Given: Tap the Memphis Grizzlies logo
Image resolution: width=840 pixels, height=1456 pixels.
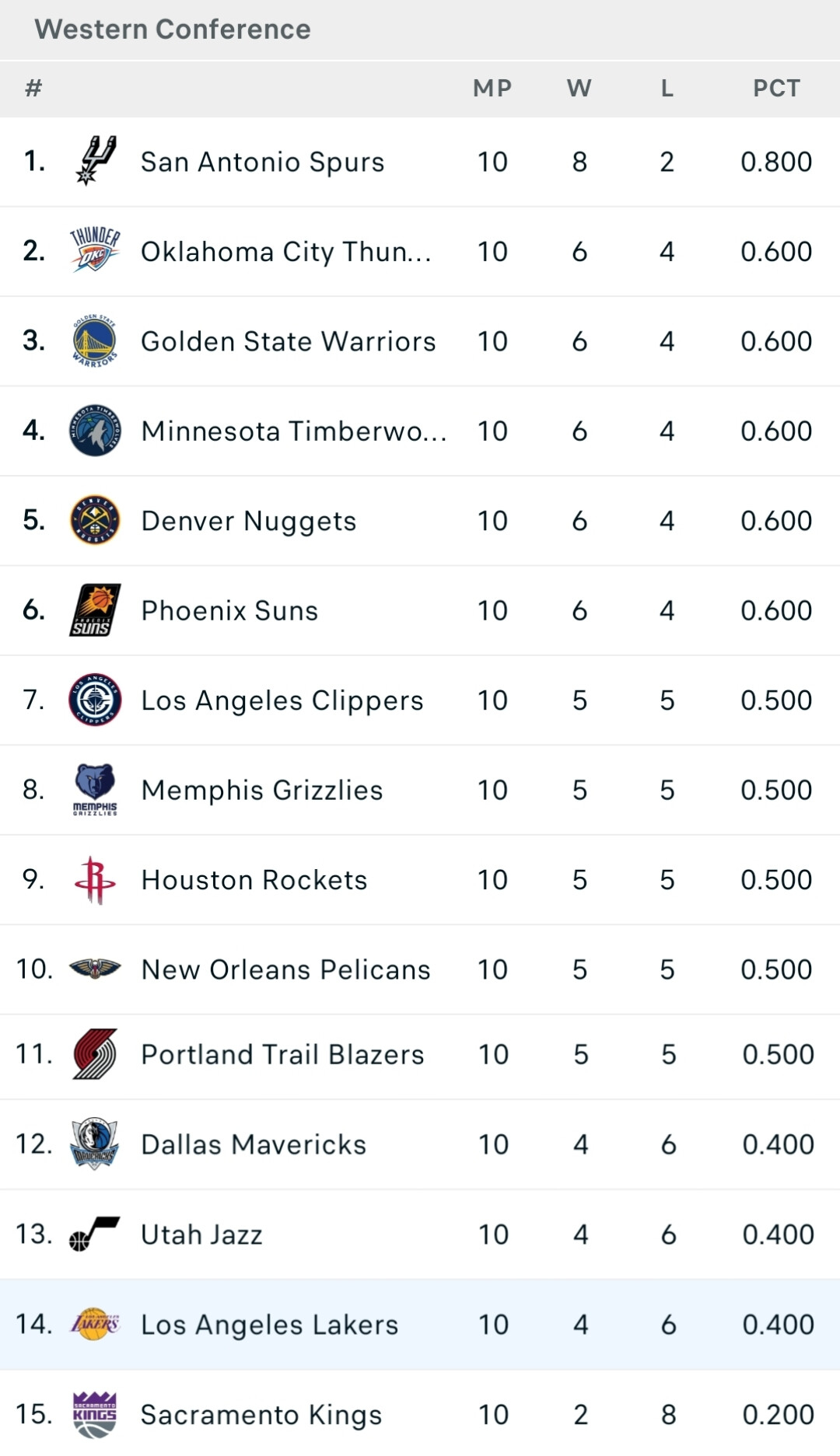Looking at the screenshot, I should coord(95,790).
